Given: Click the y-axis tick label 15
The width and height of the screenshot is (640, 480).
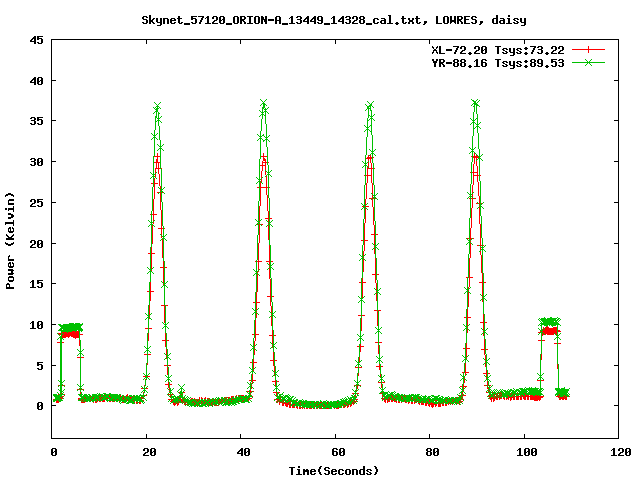Looking at the screenshot, I should coord(36,284).
